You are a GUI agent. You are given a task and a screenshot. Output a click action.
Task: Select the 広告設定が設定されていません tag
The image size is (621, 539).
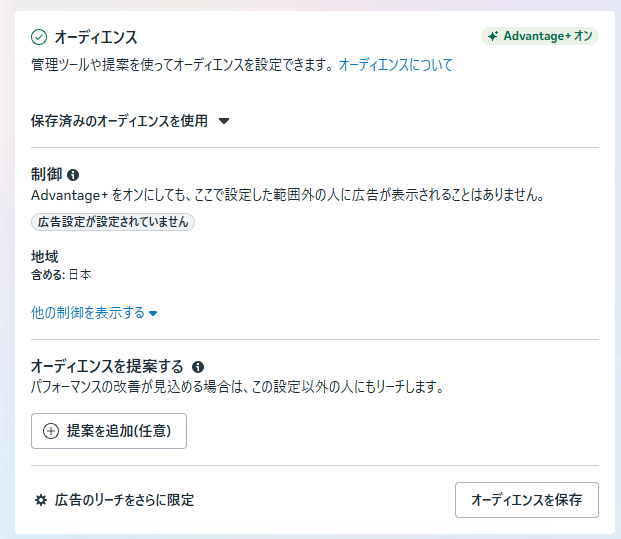pos(113,222)
